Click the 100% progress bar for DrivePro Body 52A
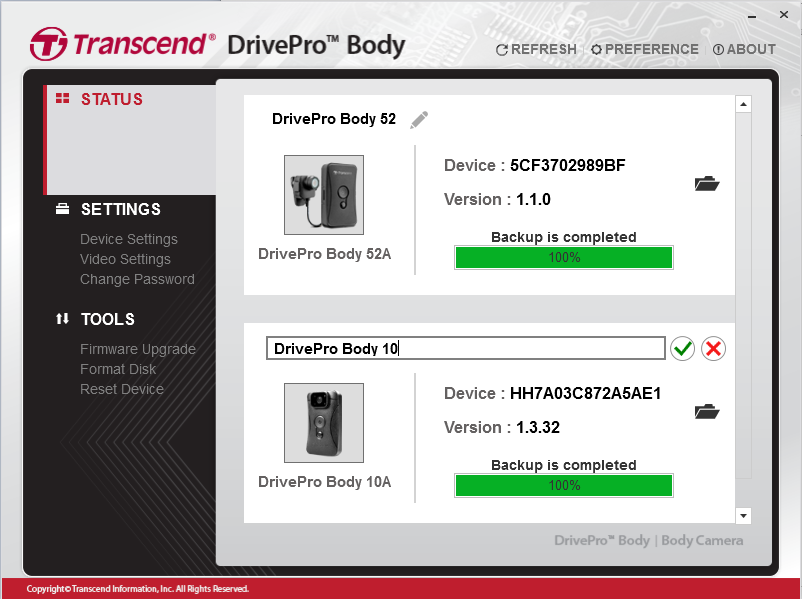 564,257
